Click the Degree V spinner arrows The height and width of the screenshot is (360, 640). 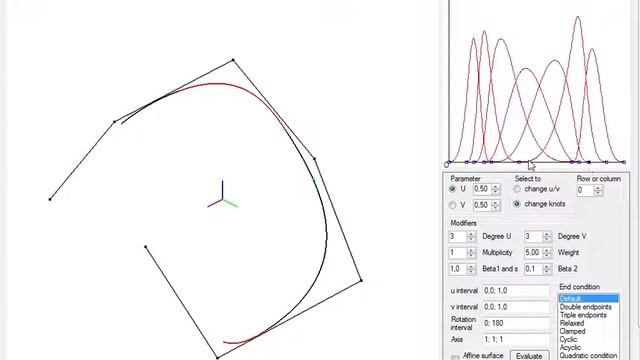tap(547, 236)
